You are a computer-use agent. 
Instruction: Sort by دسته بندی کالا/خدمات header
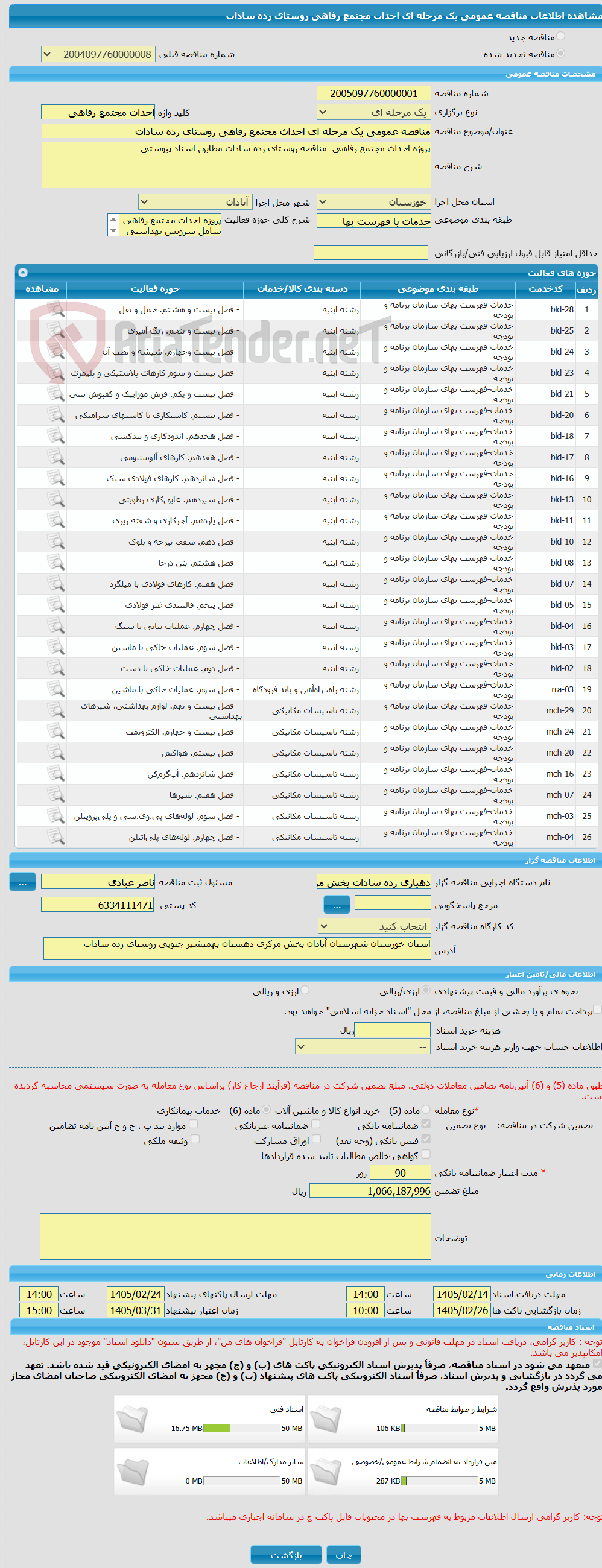(x=302, y=289)
